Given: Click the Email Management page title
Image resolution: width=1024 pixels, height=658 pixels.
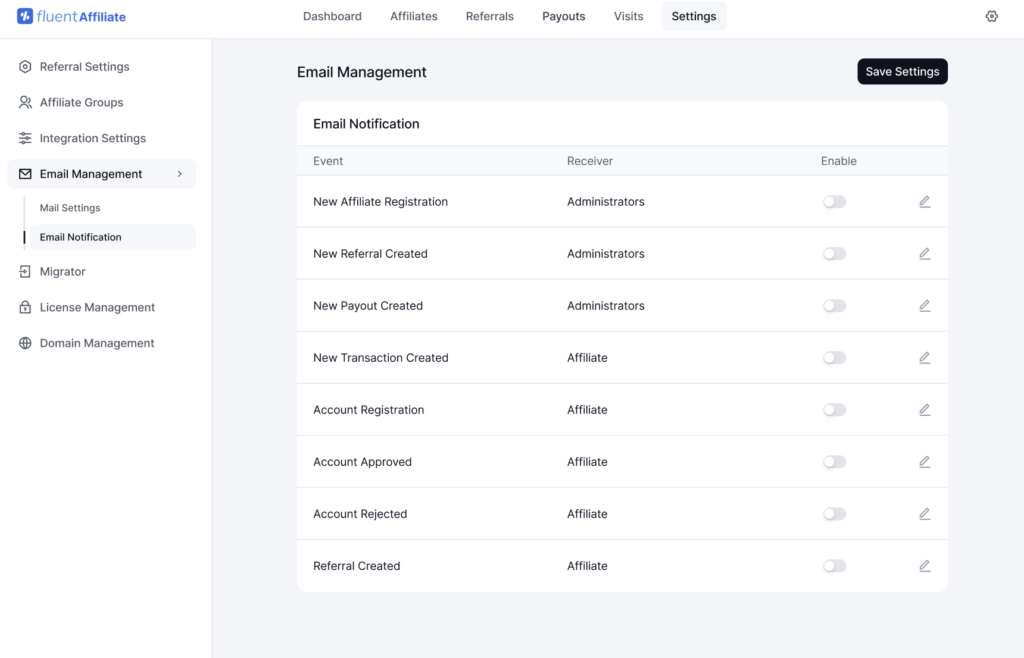Looking at the screenshot, I should (x=362, y=72).
